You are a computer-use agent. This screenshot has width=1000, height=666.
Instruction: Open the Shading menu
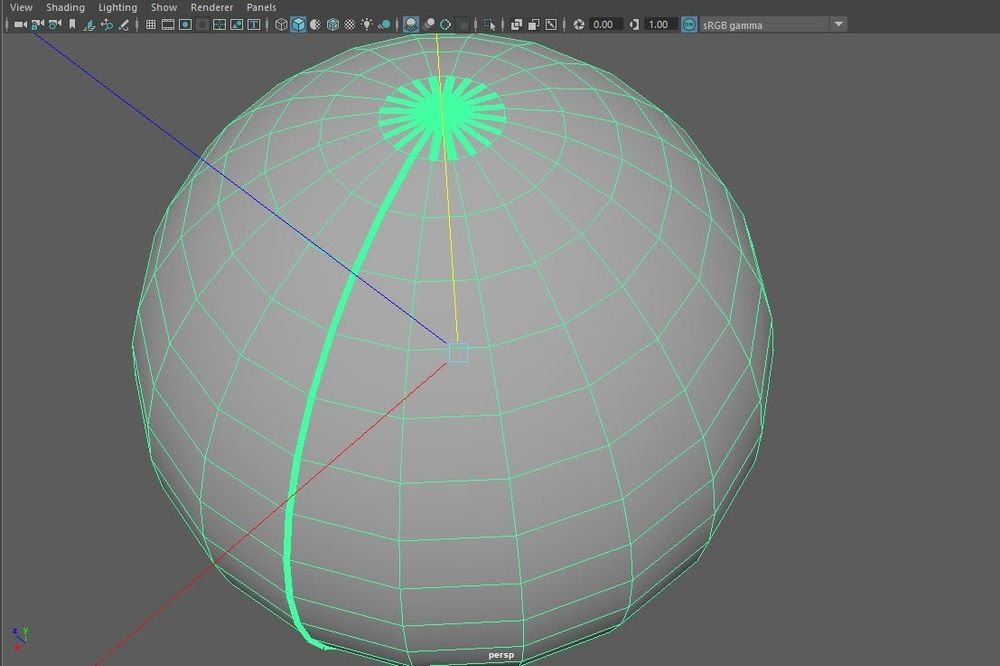(65, 7)
